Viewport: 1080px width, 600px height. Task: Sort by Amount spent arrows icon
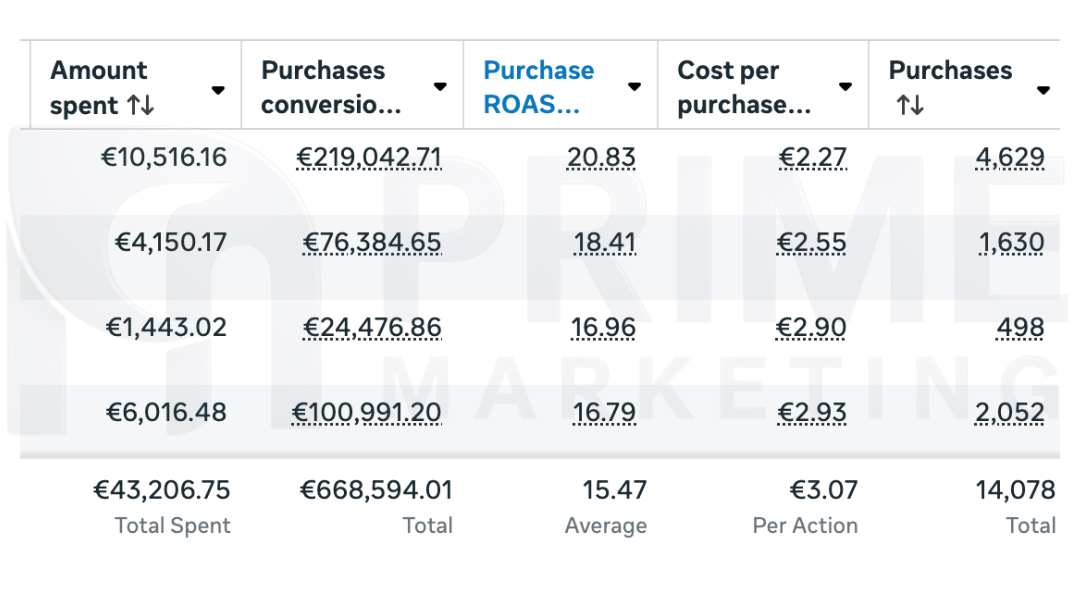pyautogui.click(x=141, y=105)
